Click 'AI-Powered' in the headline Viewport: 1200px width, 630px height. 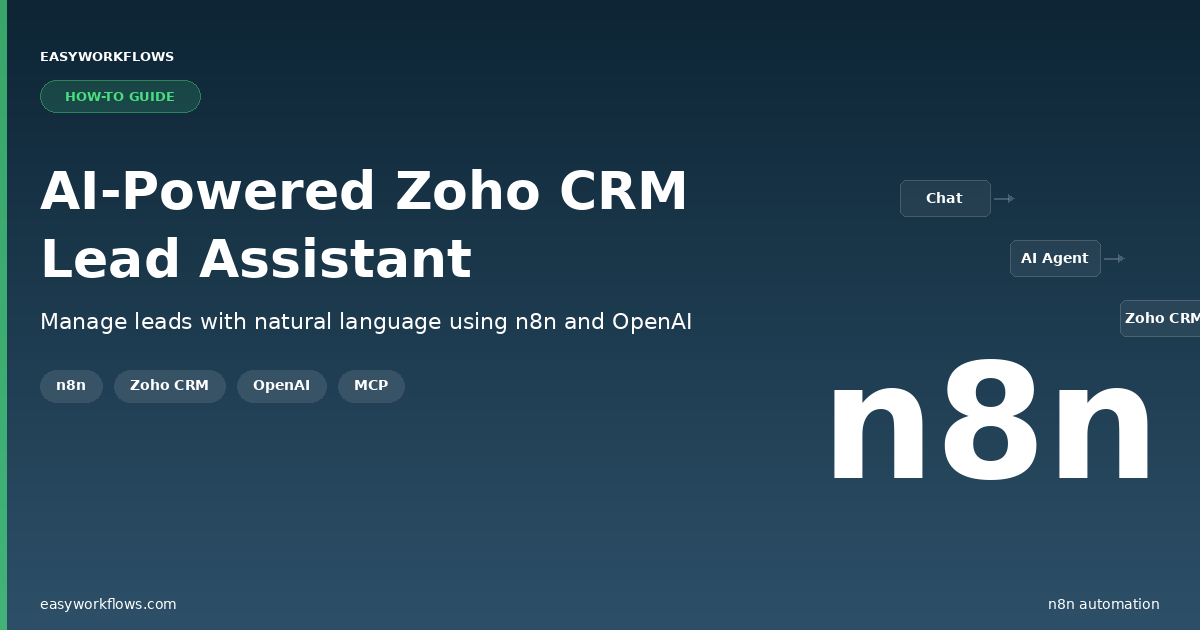pos(209,192)
